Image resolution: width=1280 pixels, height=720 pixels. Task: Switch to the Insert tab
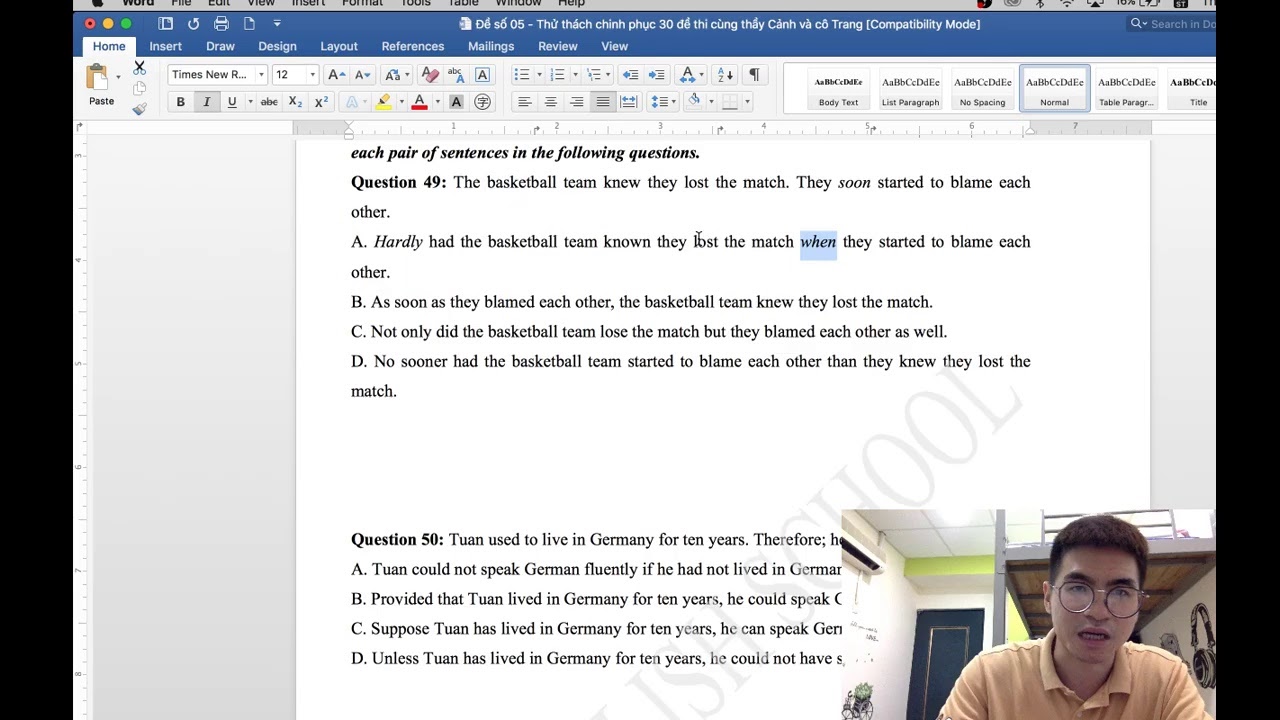point(165,46)
